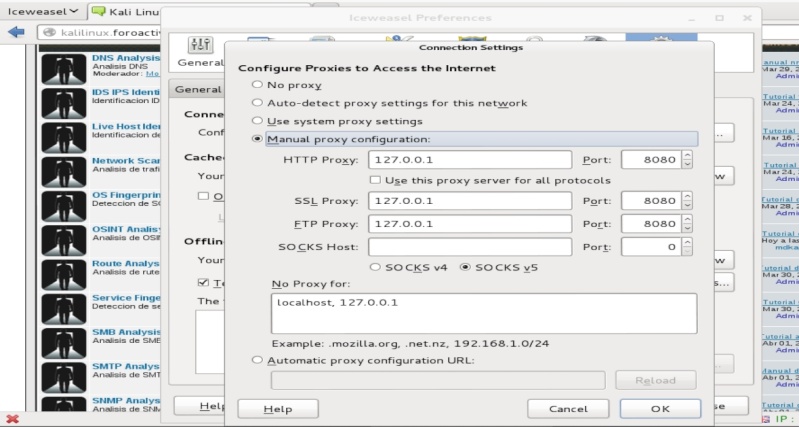The width and height of the screenshot is (799, 427).
Task: Click the No Proxy for text area
Action: click(x=484, y=313)
